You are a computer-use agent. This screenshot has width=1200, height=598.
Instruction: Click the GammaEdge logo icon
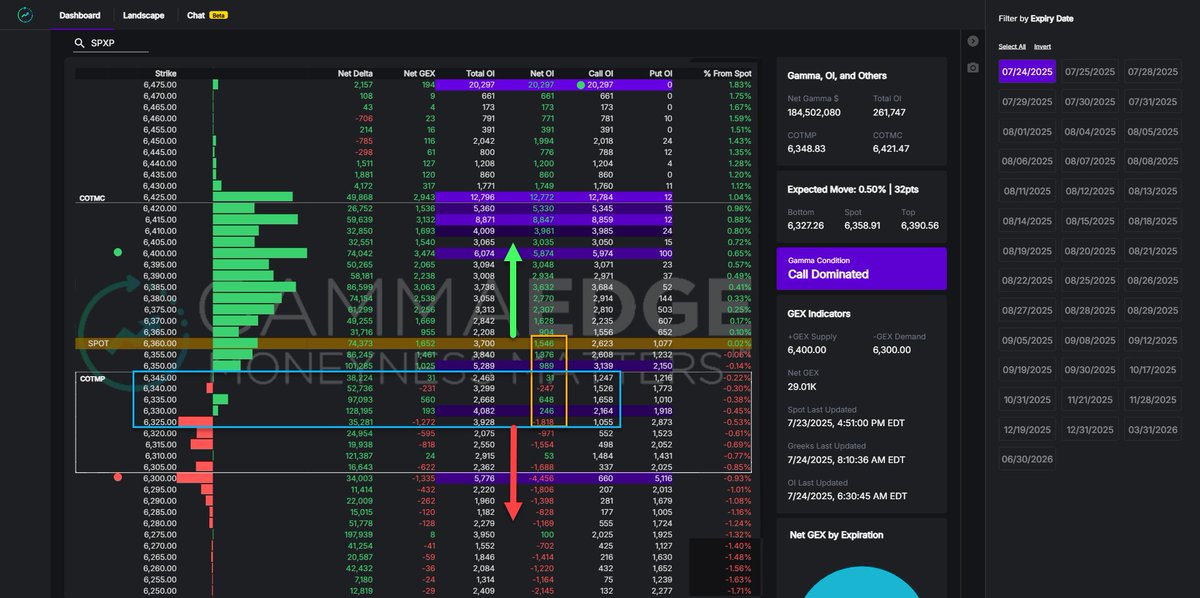tap(25, 15)
